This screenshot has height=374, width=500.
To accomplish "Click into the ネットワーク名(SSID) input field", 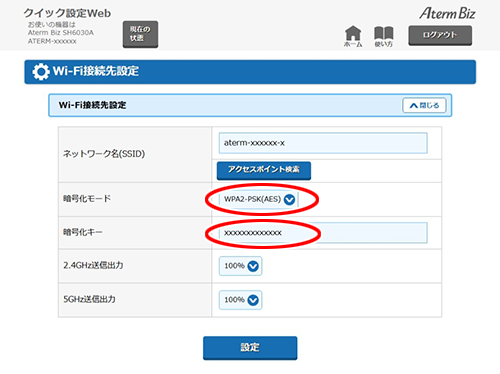I will point(323,143).
